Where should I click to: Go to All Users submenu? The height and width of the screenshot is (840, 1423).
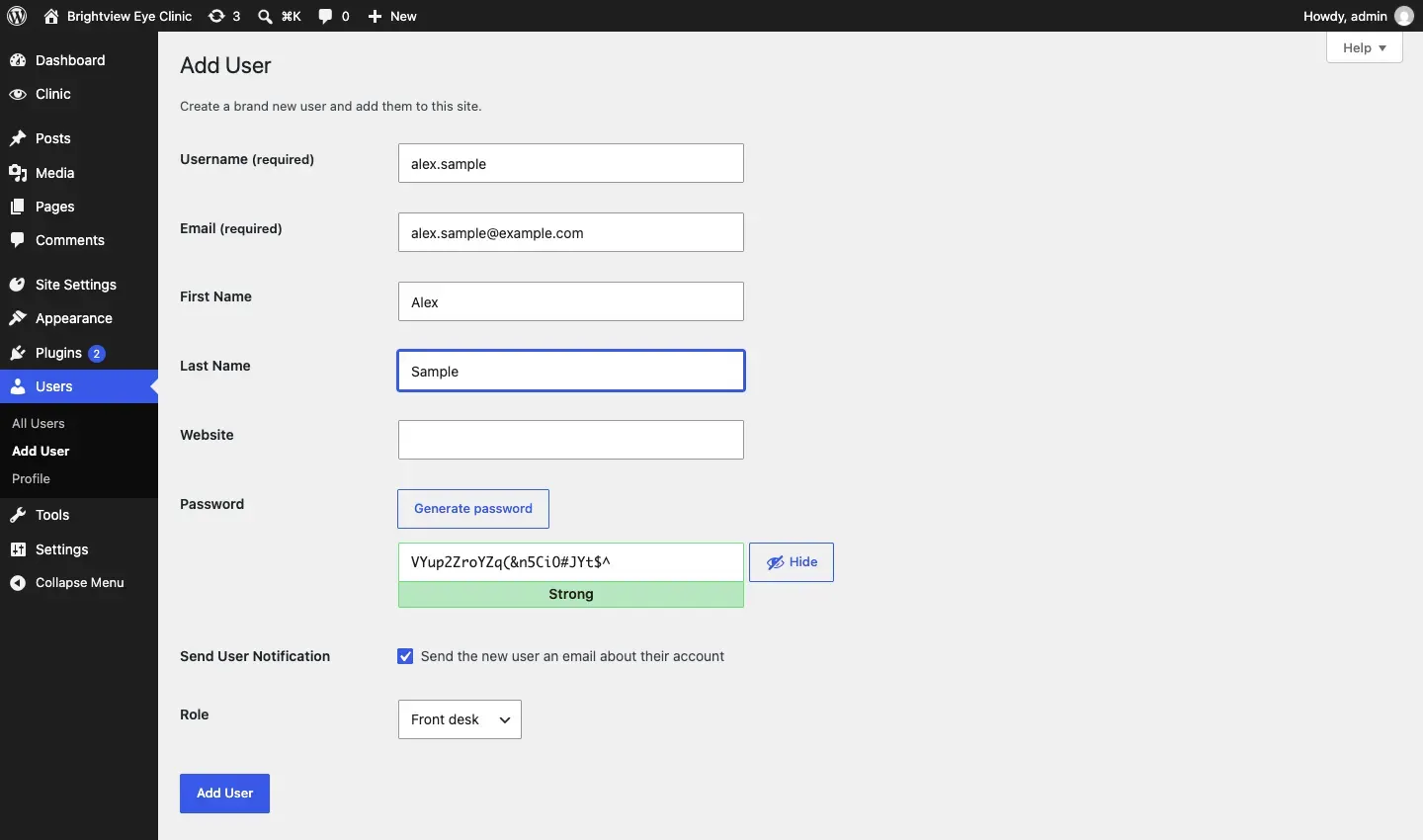coord(40,423)
